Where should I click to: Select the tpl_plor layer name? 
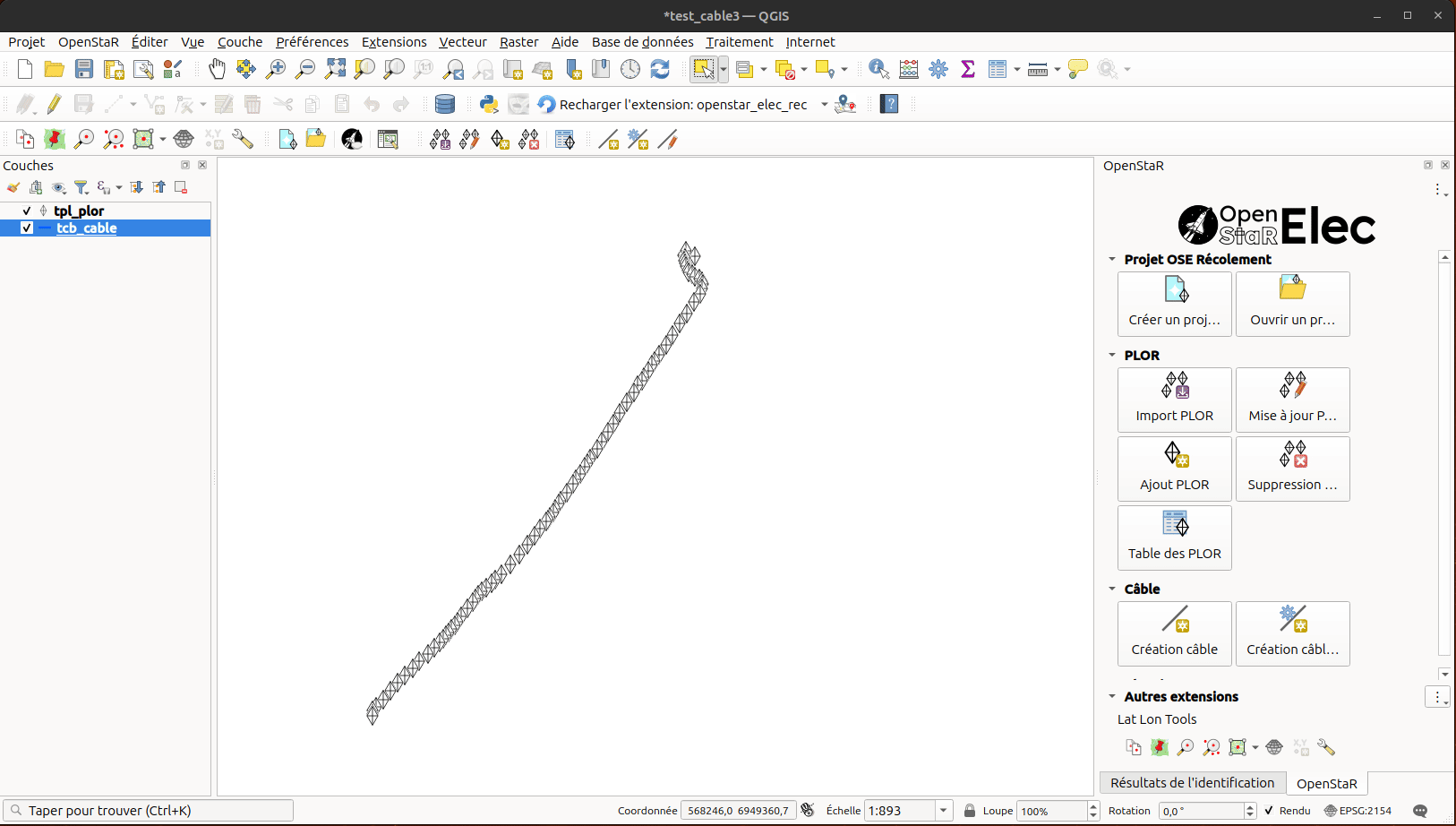pyautogui.click(x=79, y=211)
